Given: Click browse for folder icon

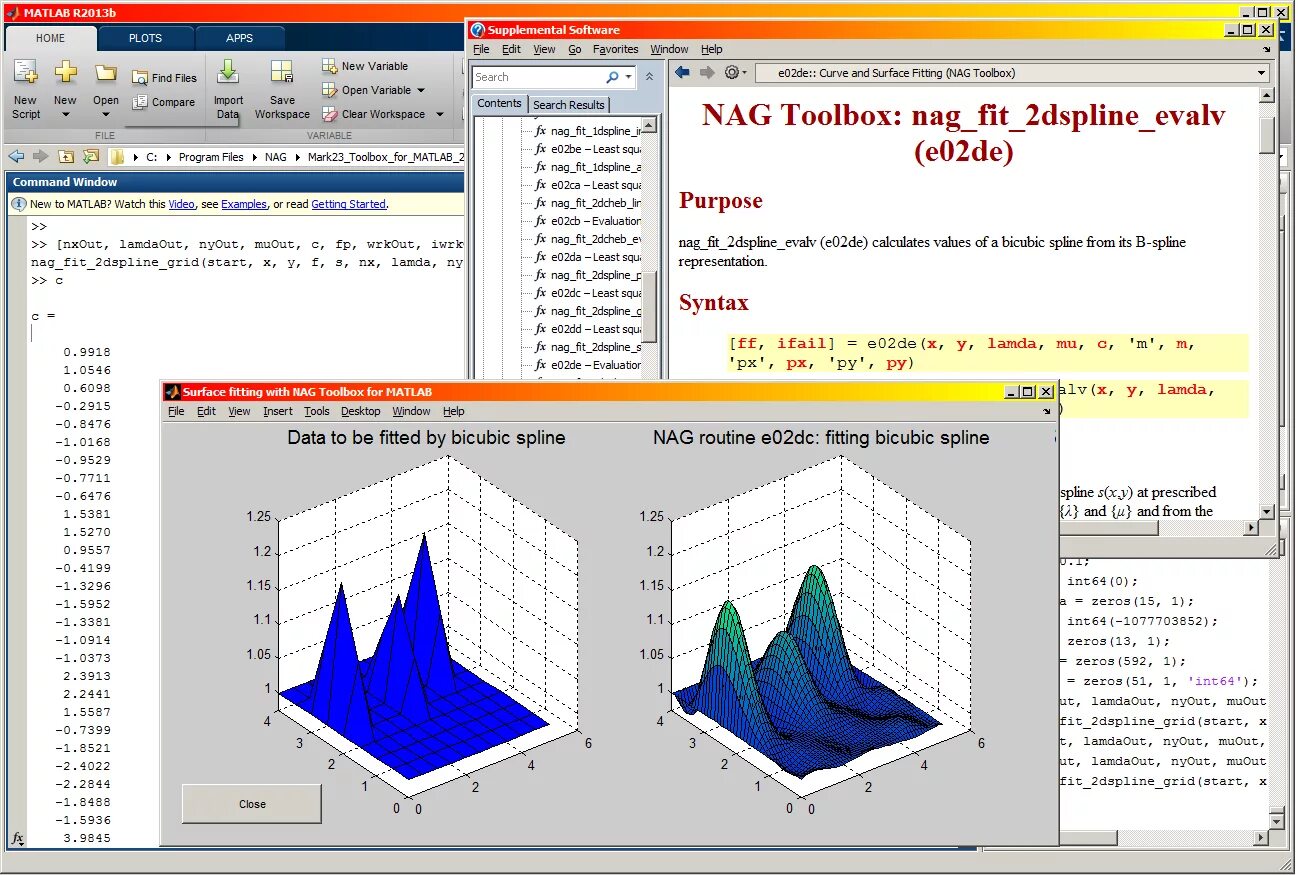Looking at the screenshot, I should point(91,157).
